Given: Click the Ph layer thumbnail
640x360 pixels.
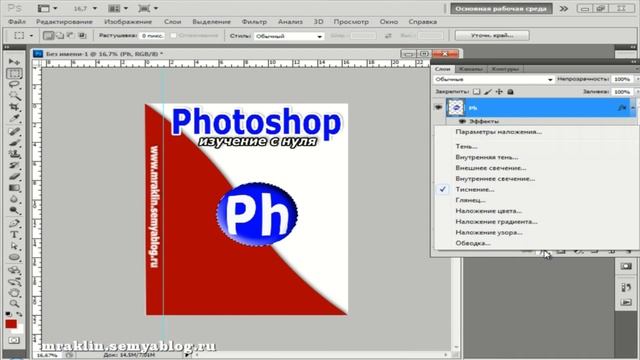Looking at the screenshot, I should 456,107.
